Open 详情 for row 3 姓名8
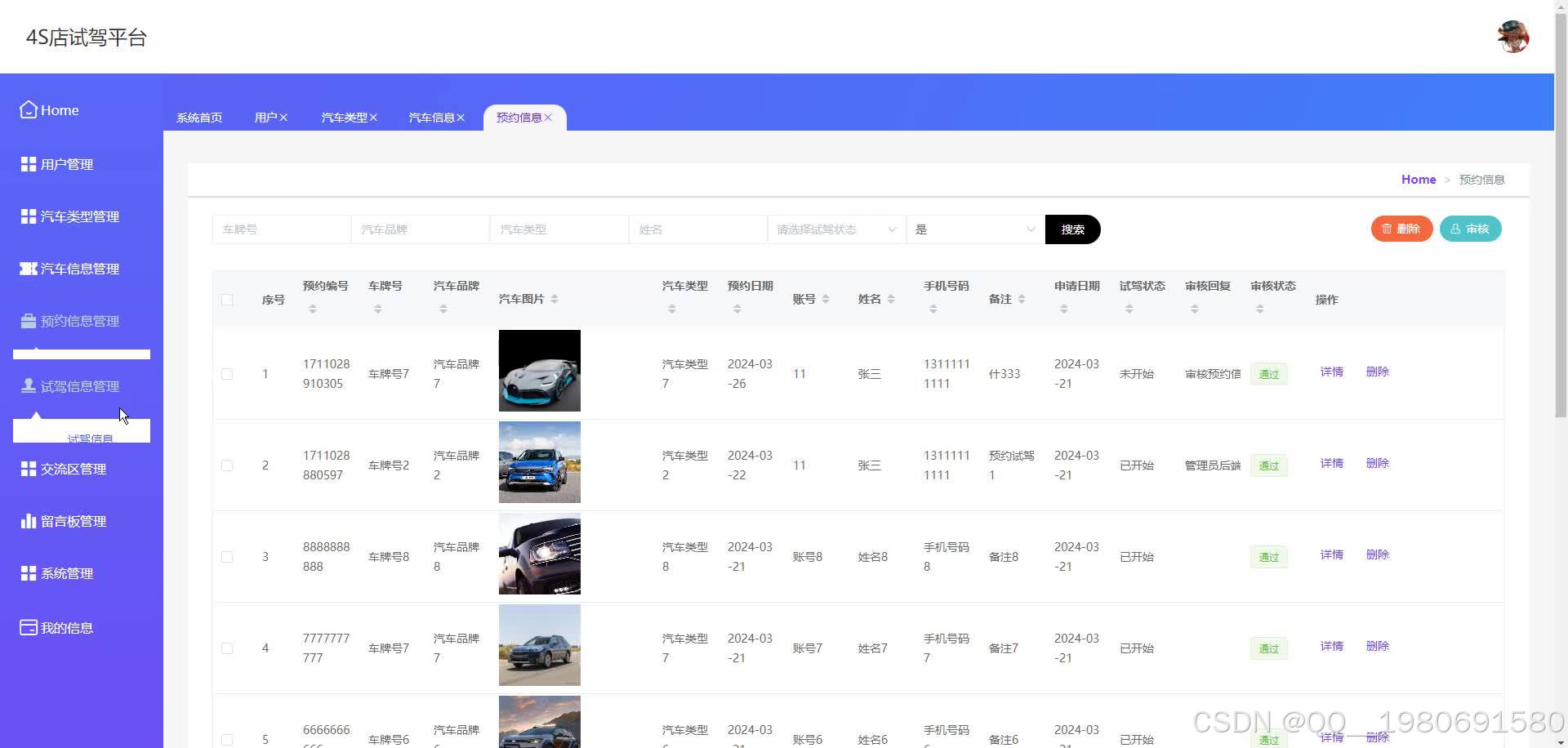The width and height of the screenshot is (1568, 748). tap(1331, 554)
